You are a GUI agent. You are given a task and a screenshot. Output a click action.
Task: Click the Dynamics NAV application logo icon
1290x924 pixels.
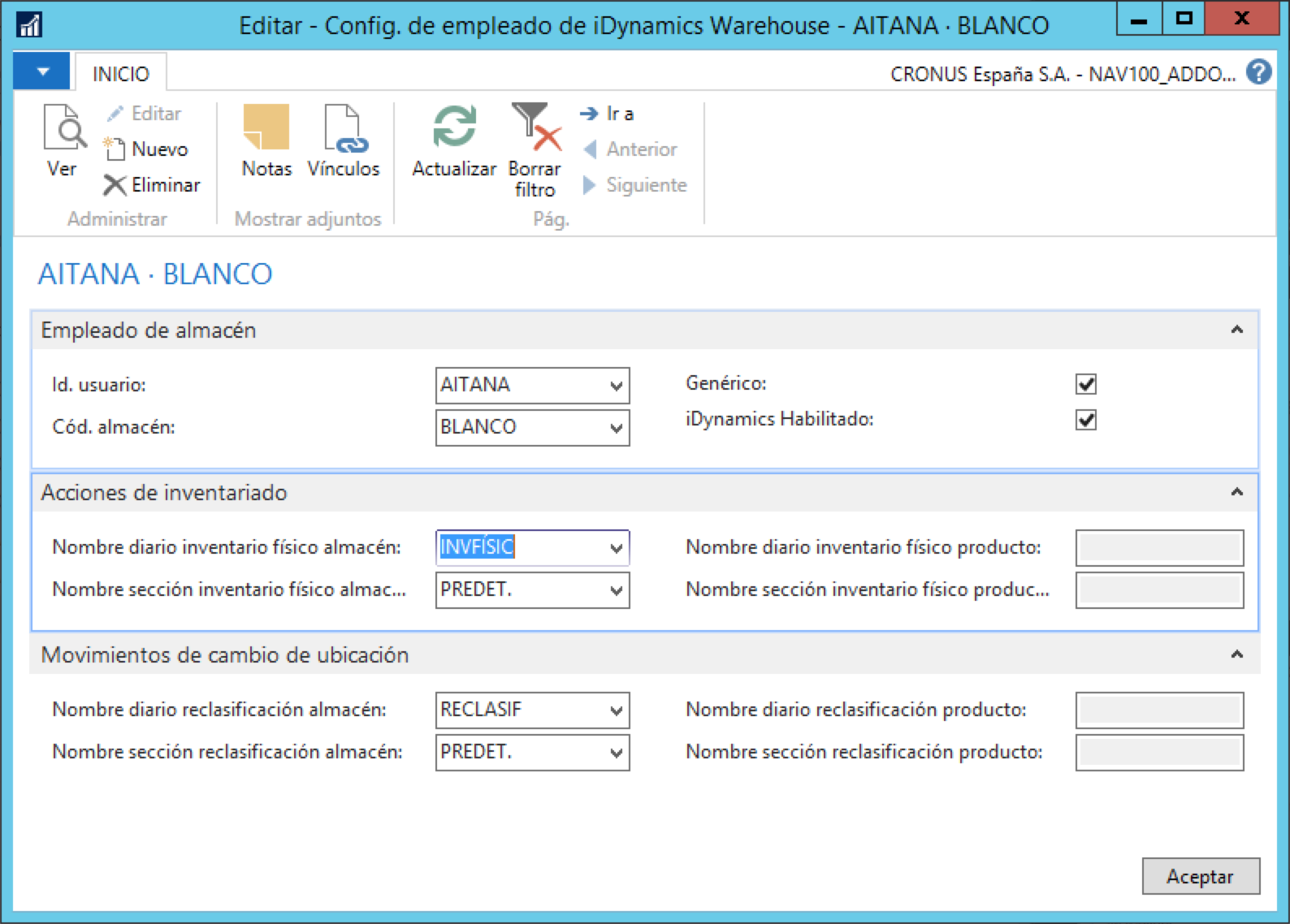tap(29, 25)
